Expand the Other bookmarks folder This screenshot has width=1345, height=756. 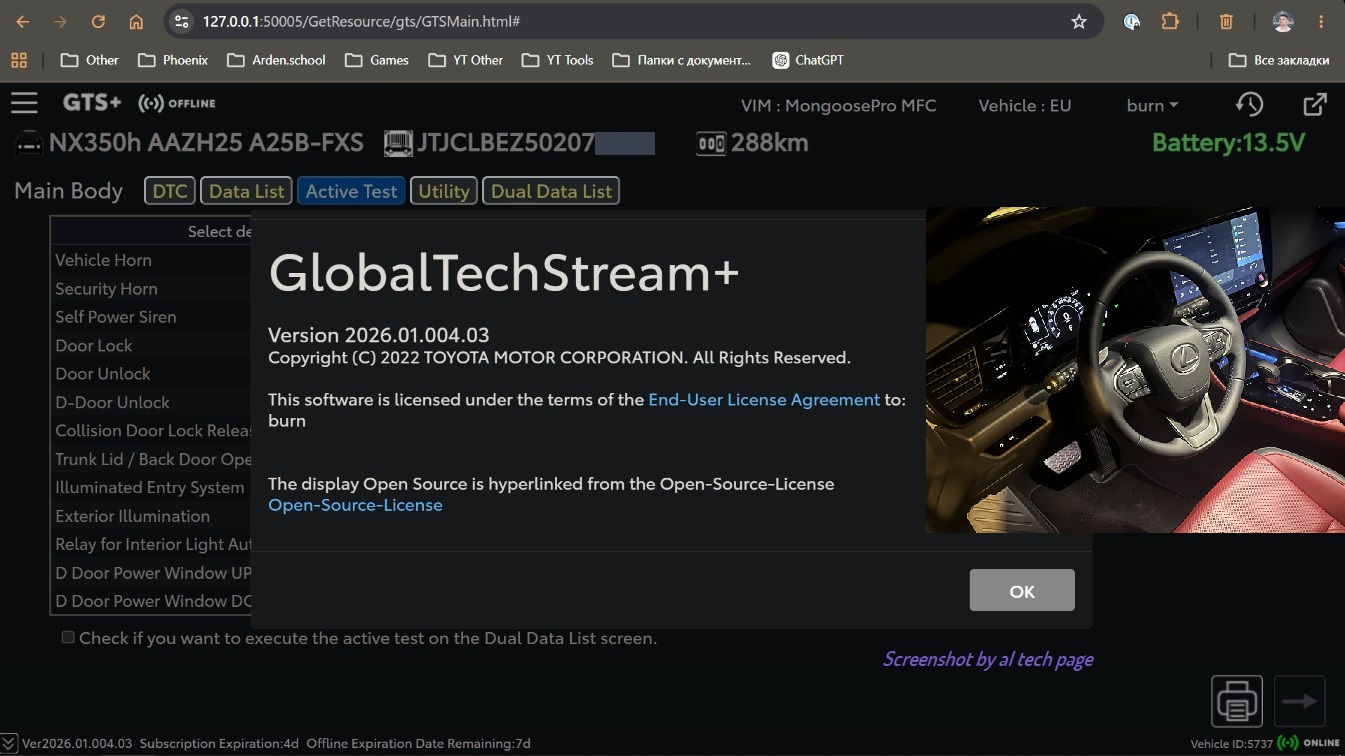click(x=90, y=60)
